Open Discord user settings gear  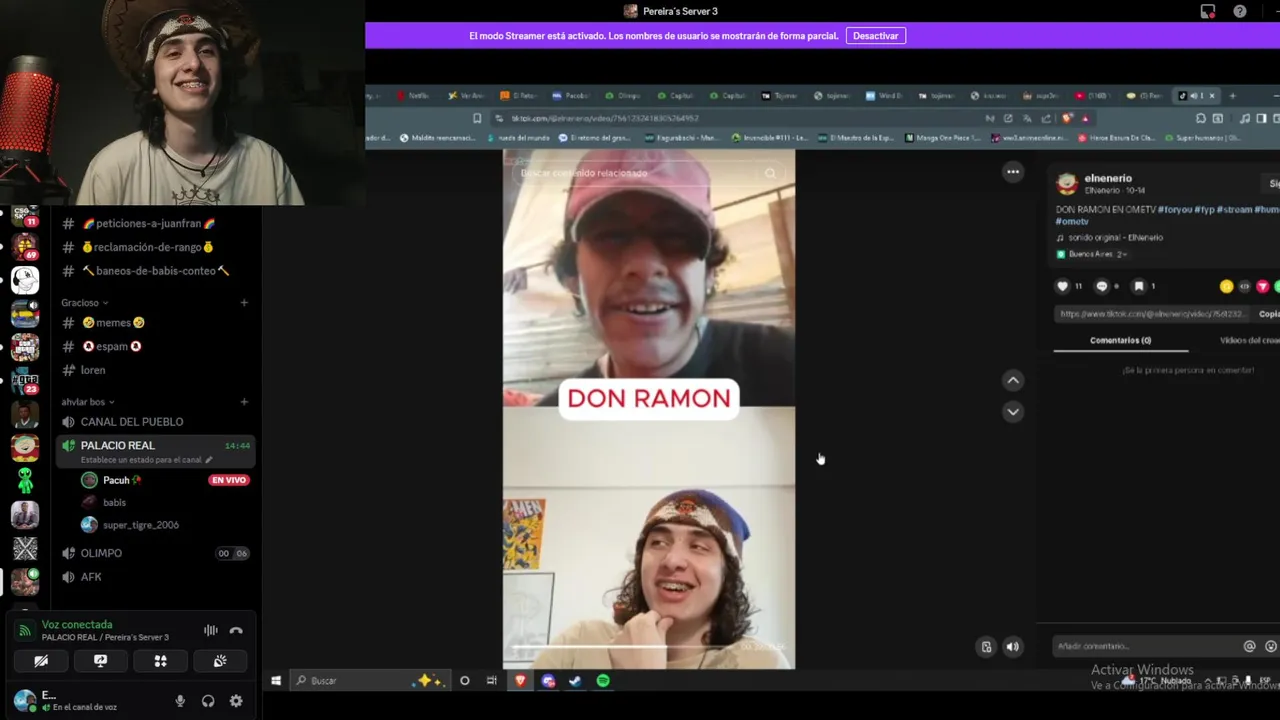pyautogui.click(x=236, y=701)
